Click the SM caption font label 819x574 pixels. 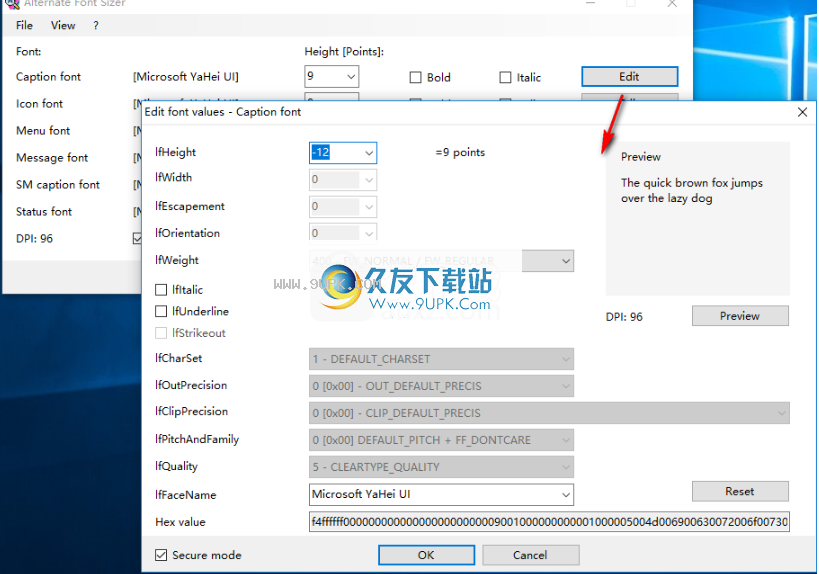(57, 185)
